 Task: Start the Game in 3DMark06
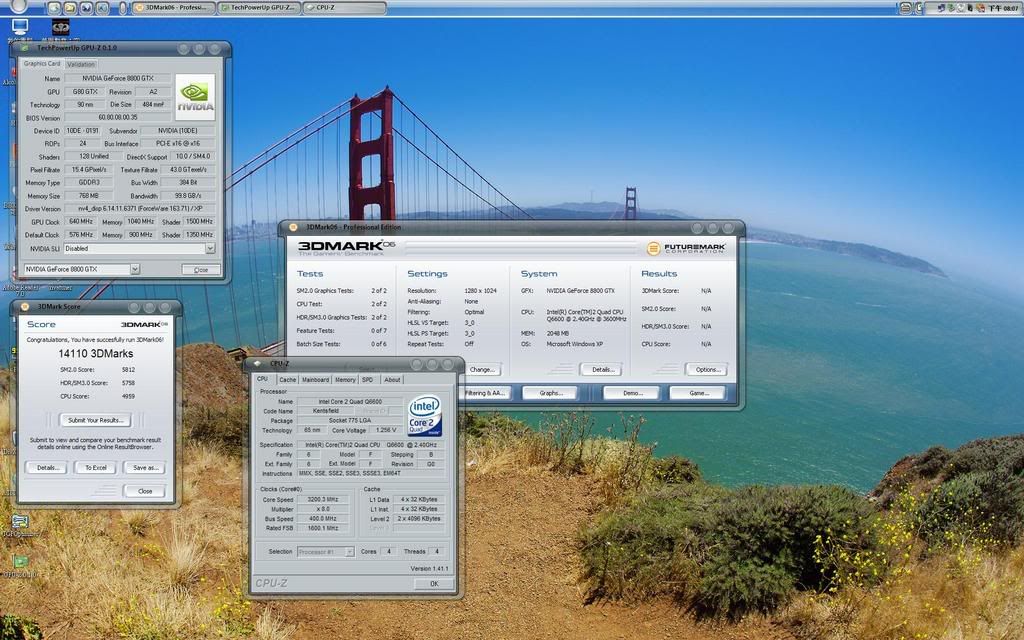697,393
